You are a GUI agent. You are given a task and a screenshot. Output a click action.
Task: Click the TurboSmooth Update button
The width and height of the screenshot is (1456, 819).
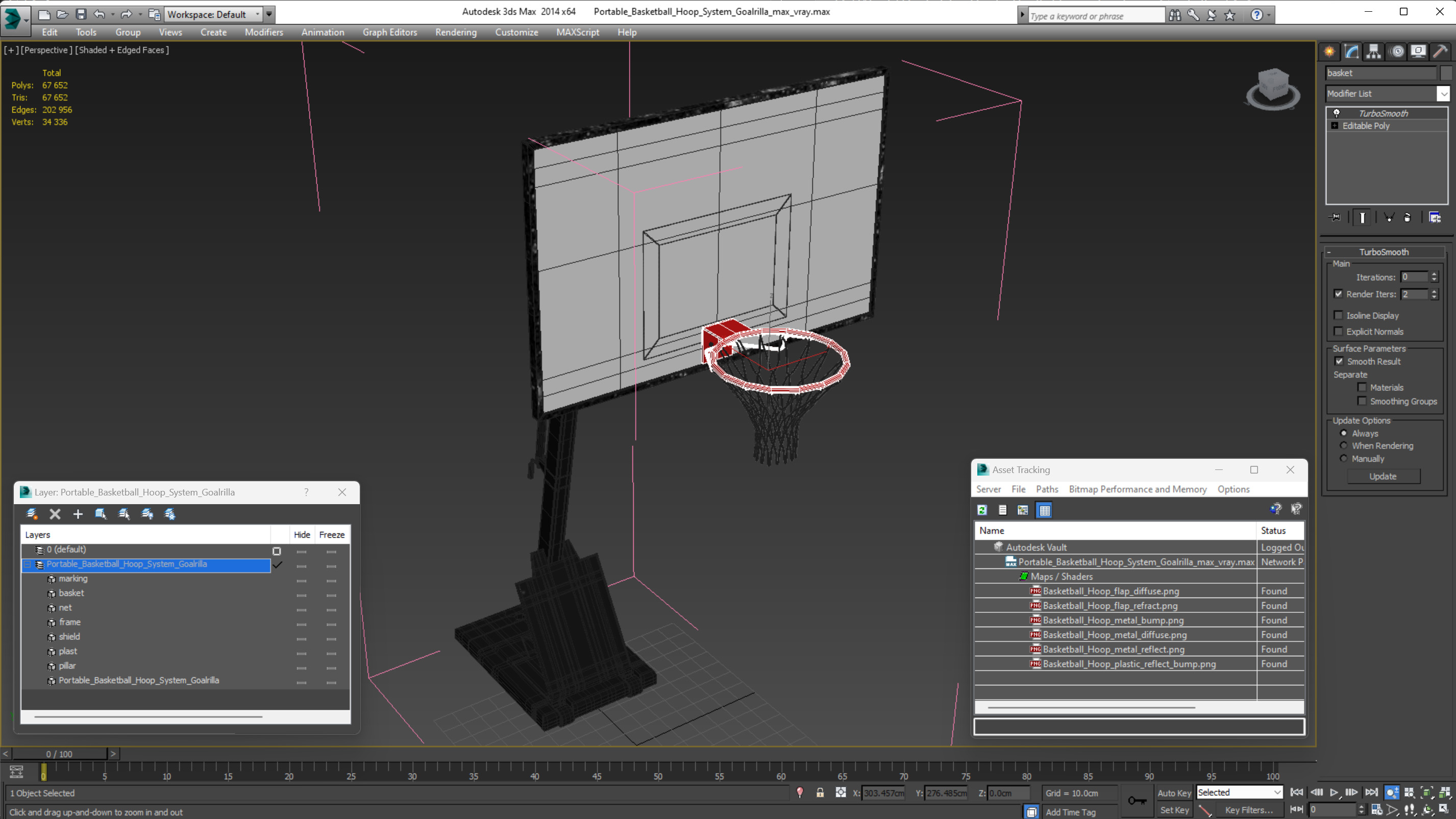pos(1383,477)
